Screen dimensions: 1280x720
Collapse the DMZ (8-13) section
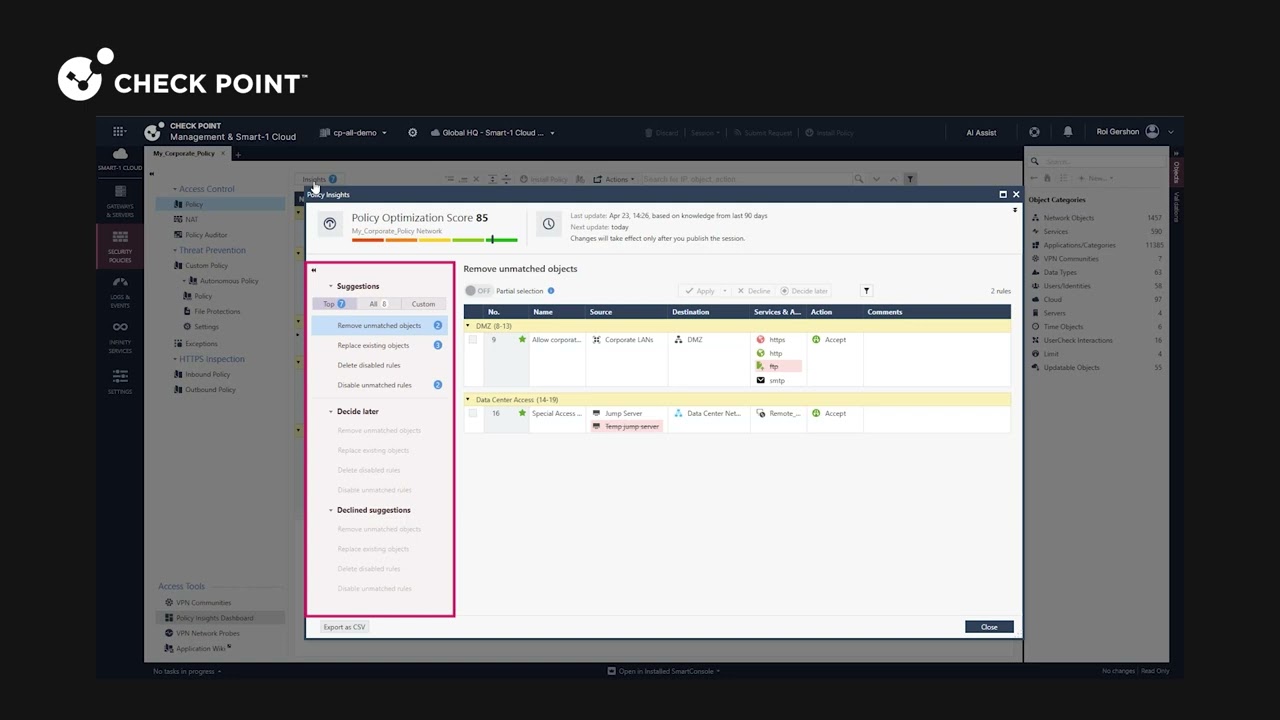click(468, 326)
